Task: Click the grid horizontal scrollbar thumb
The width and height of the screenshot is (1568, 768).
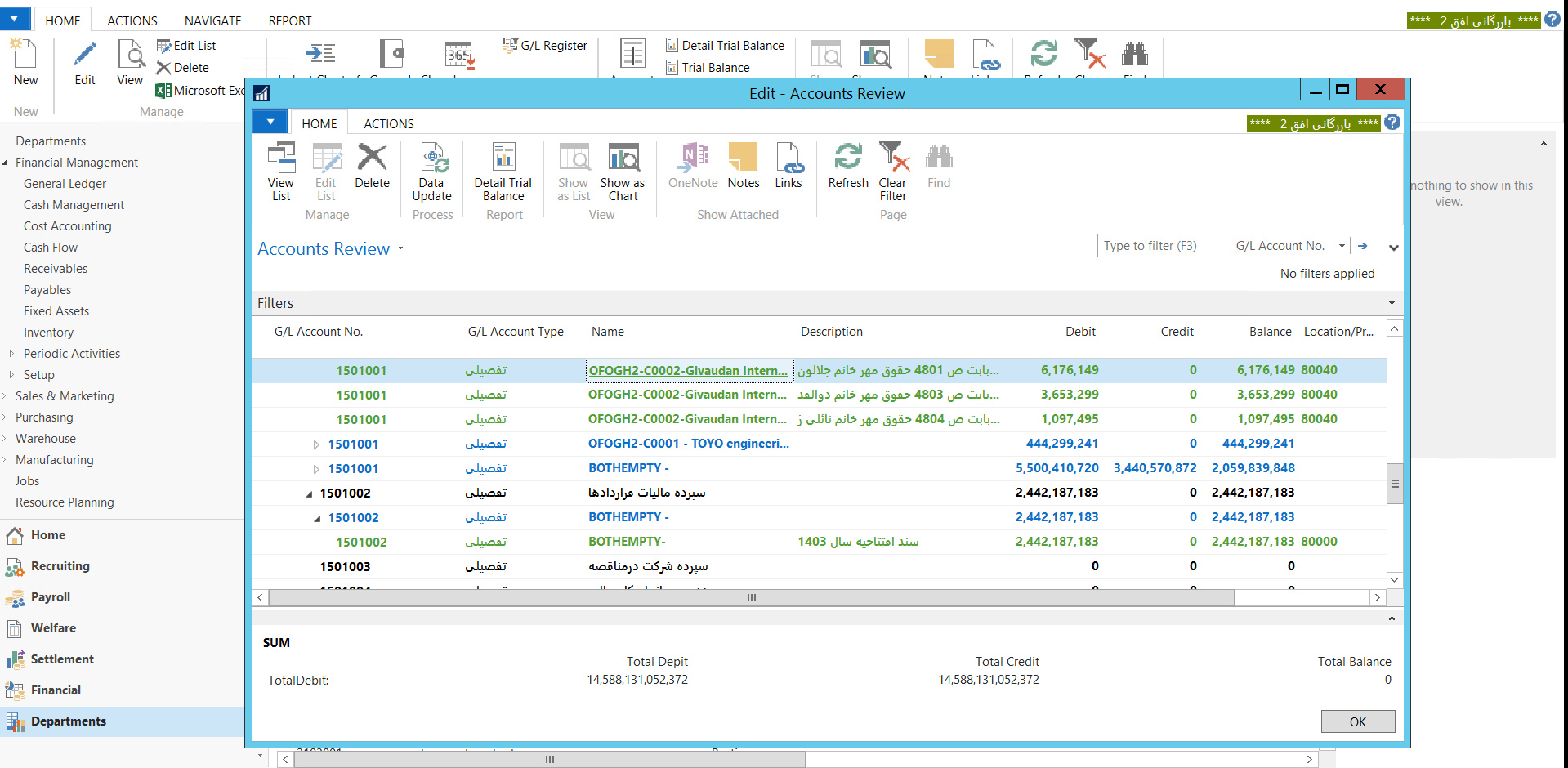Action: [x=751, y=597]
